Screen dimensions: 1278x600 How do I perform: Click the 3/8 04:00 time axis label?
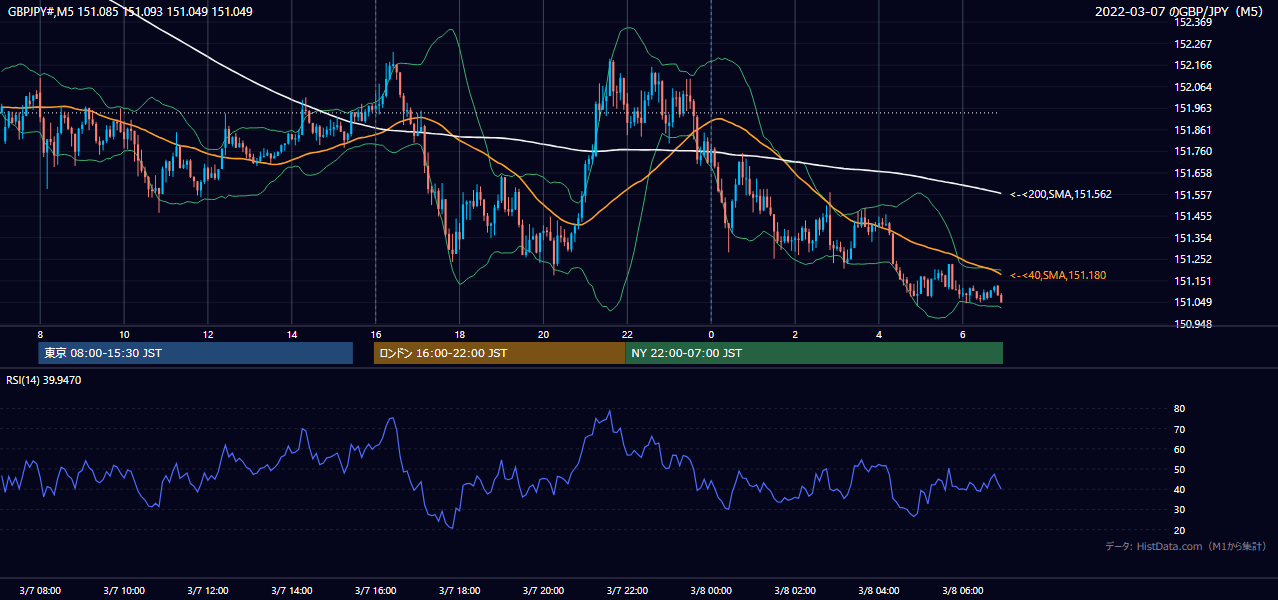[x=879, y=590]
